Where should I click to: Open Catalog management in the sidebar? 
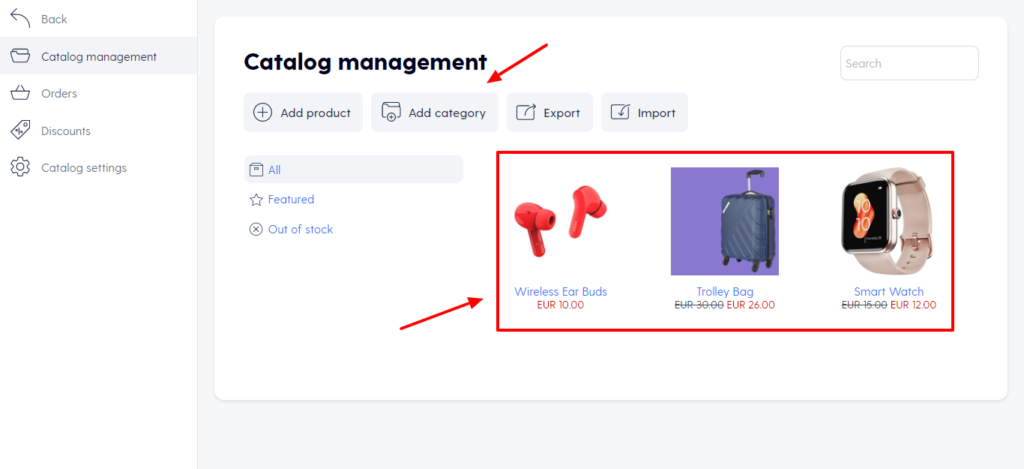[x=99, y=56]
